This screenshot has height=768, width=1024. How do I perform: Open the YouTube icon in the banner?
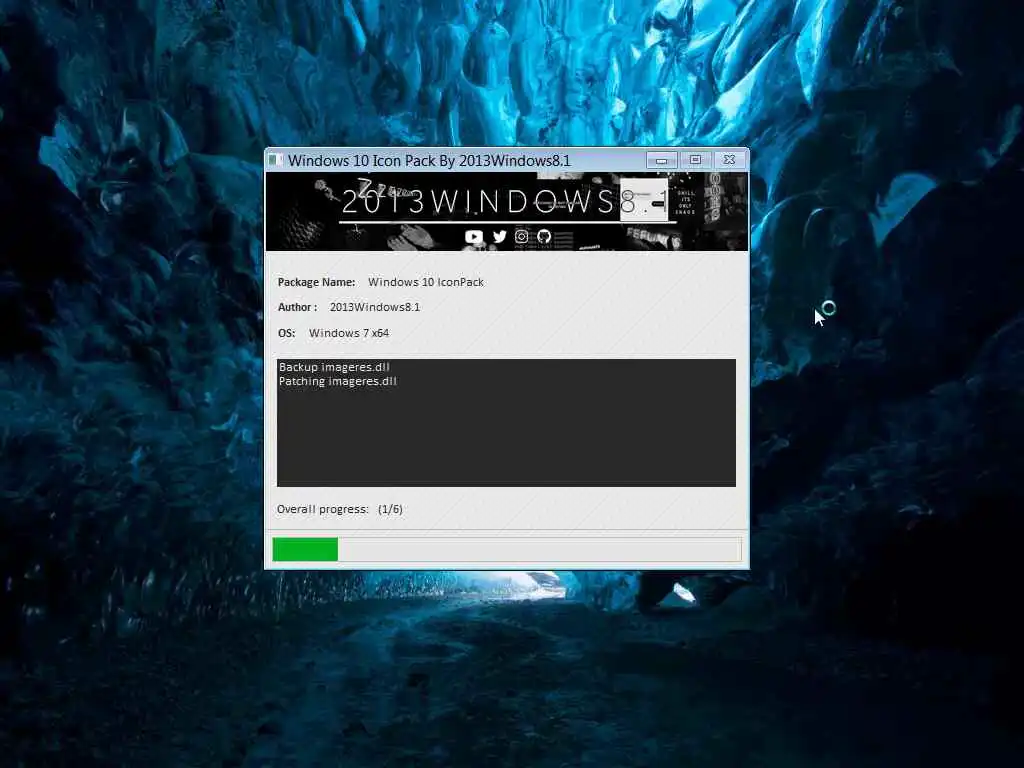[474, 236]
